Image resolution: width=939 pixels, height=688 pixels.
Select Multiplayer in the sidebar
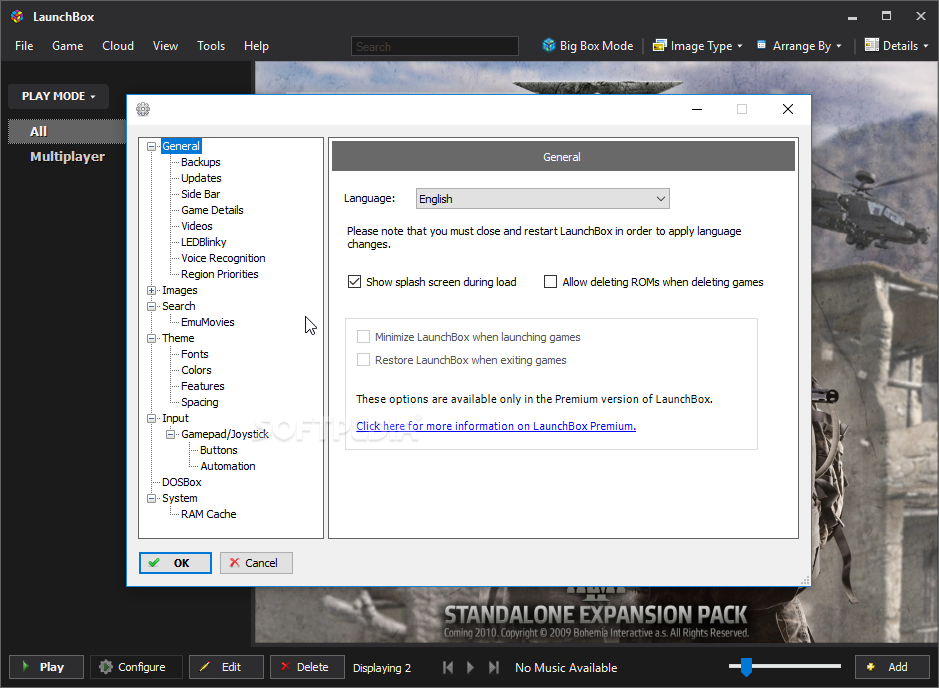coord(67,157)
